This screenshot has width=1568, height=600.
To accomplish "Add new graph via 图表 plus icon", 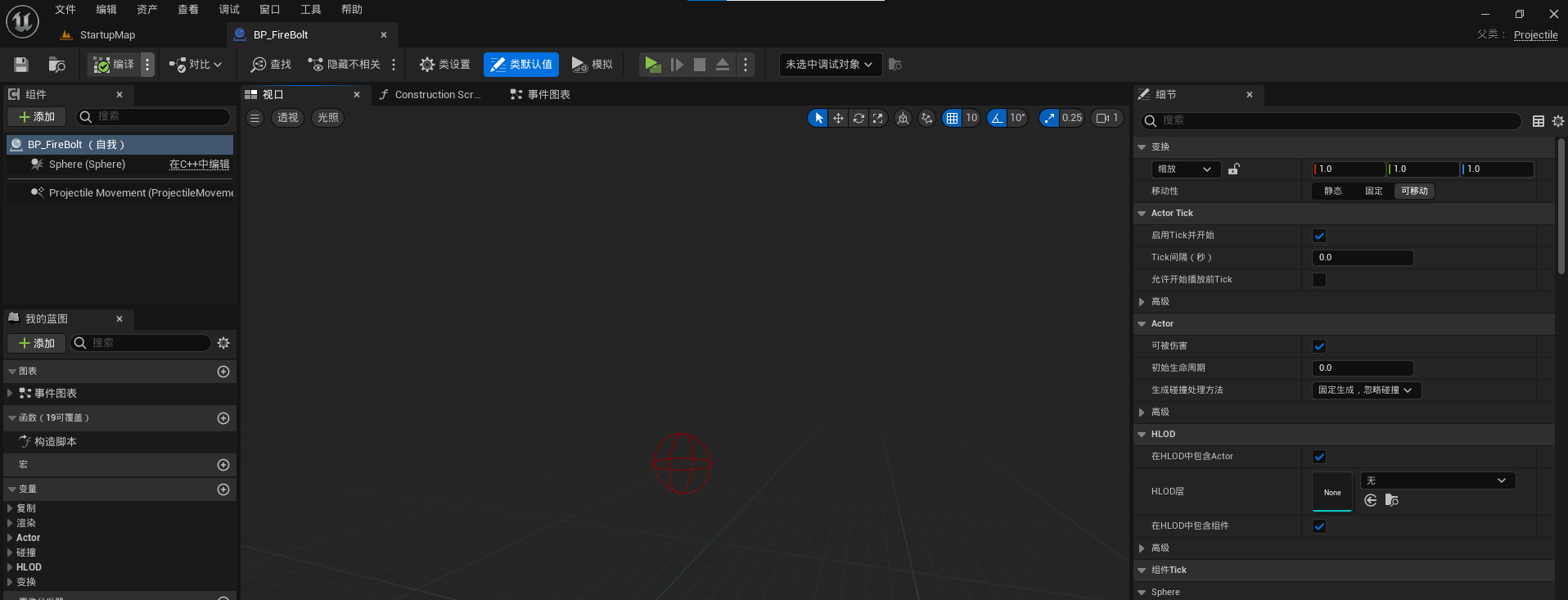I will (x=223, y=372).
